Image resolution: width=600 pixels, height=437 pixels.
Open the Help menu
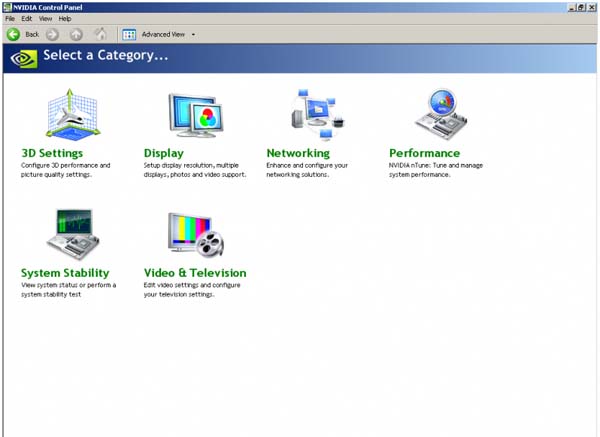65,19
